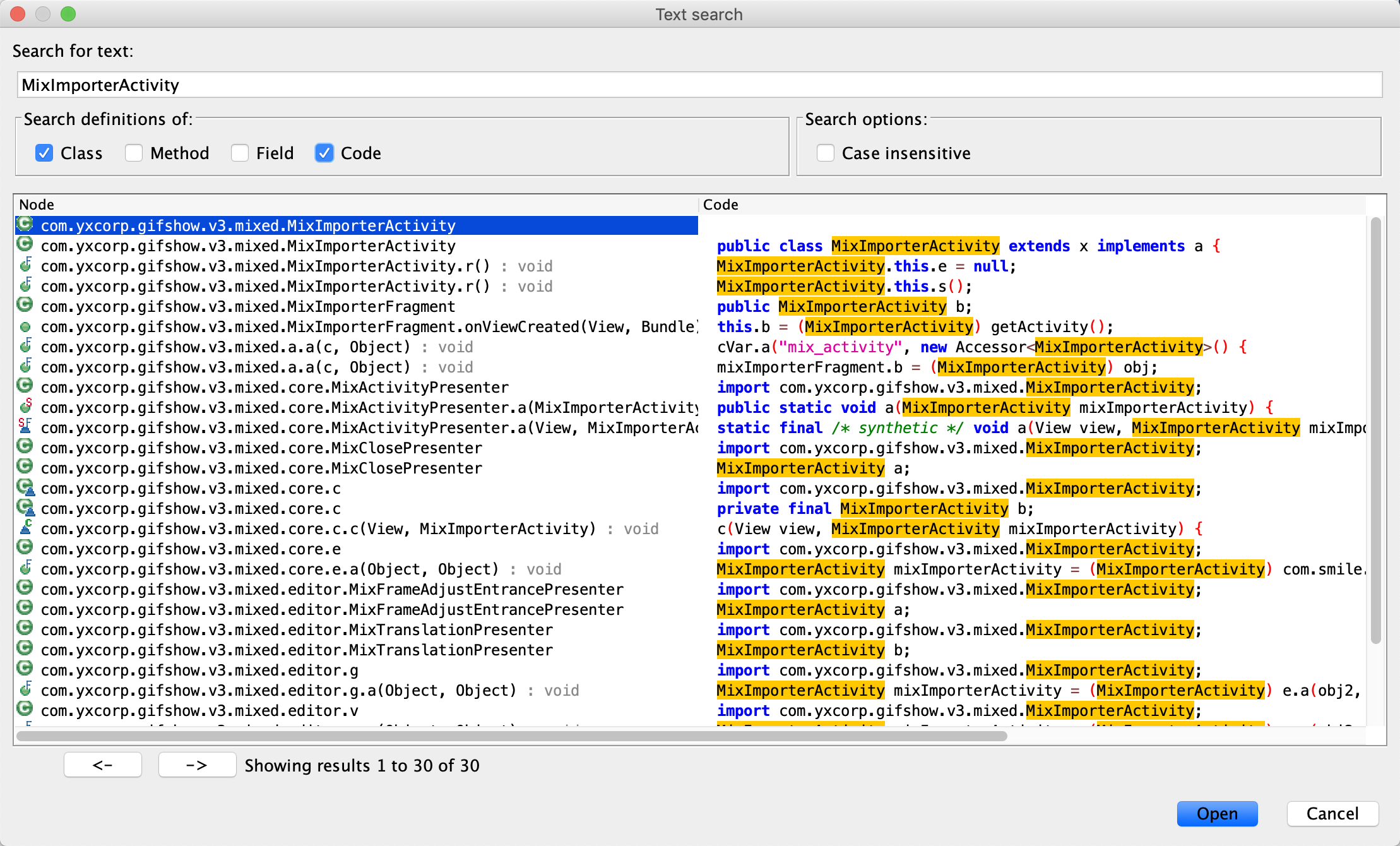Select first MixTranslationPresenter result row
The width and height of the screenshot is (1400, 846).
click(x=297, y=629)
